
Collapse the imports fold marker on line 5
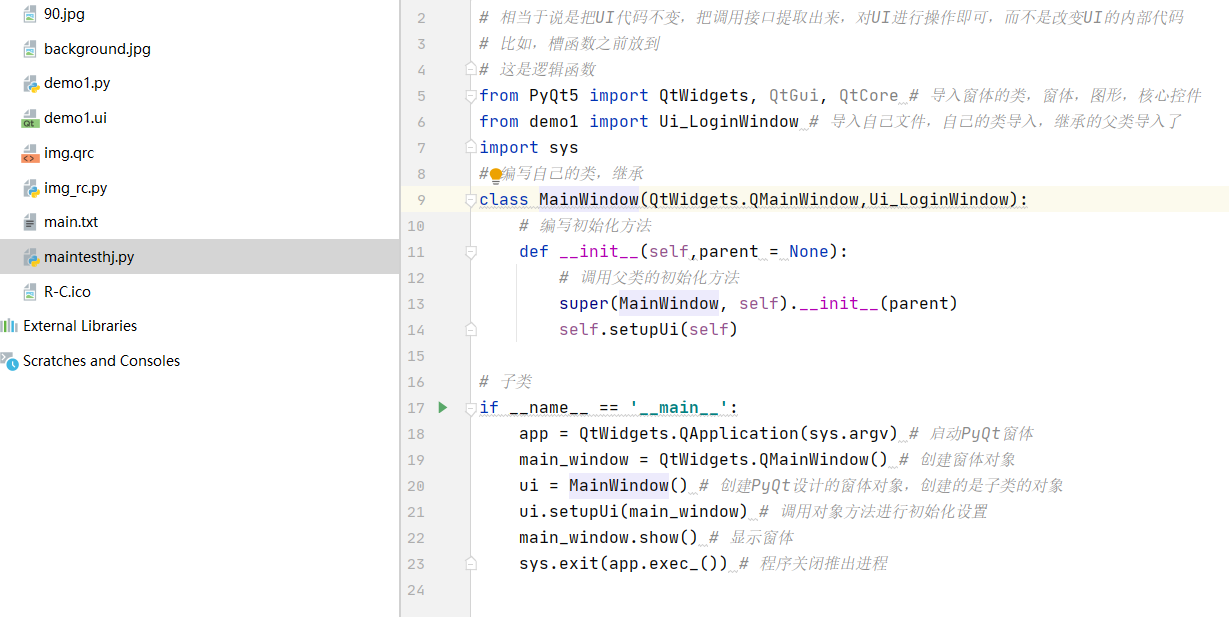[x=471, y=96]
